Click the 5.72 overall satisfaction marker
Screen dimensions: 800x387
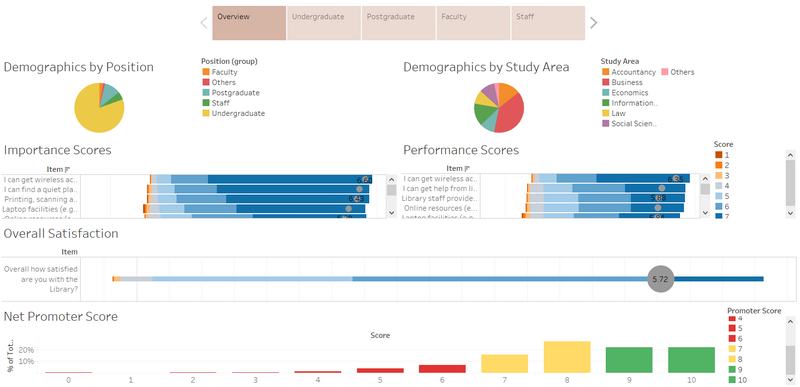(x=660, y=279)
